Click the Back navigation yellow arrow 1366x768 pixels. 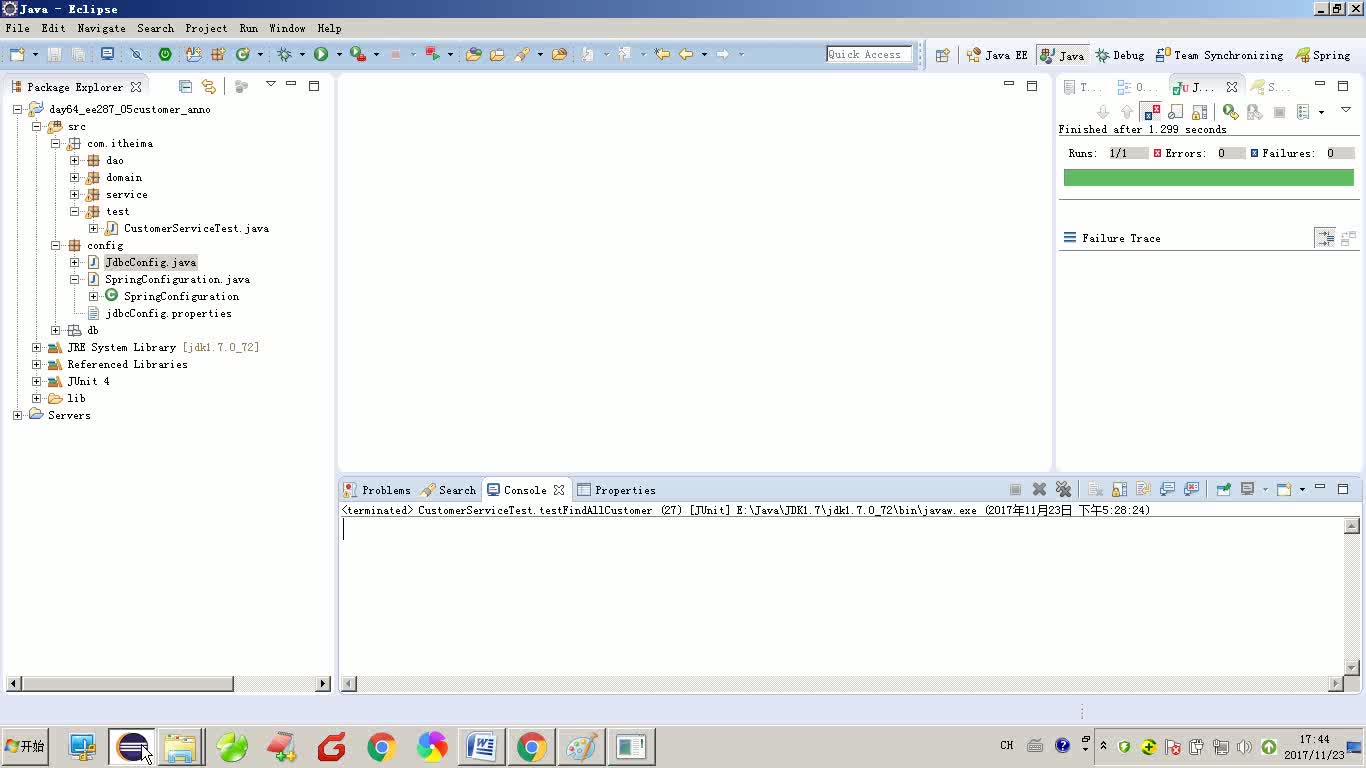point(686,55)
